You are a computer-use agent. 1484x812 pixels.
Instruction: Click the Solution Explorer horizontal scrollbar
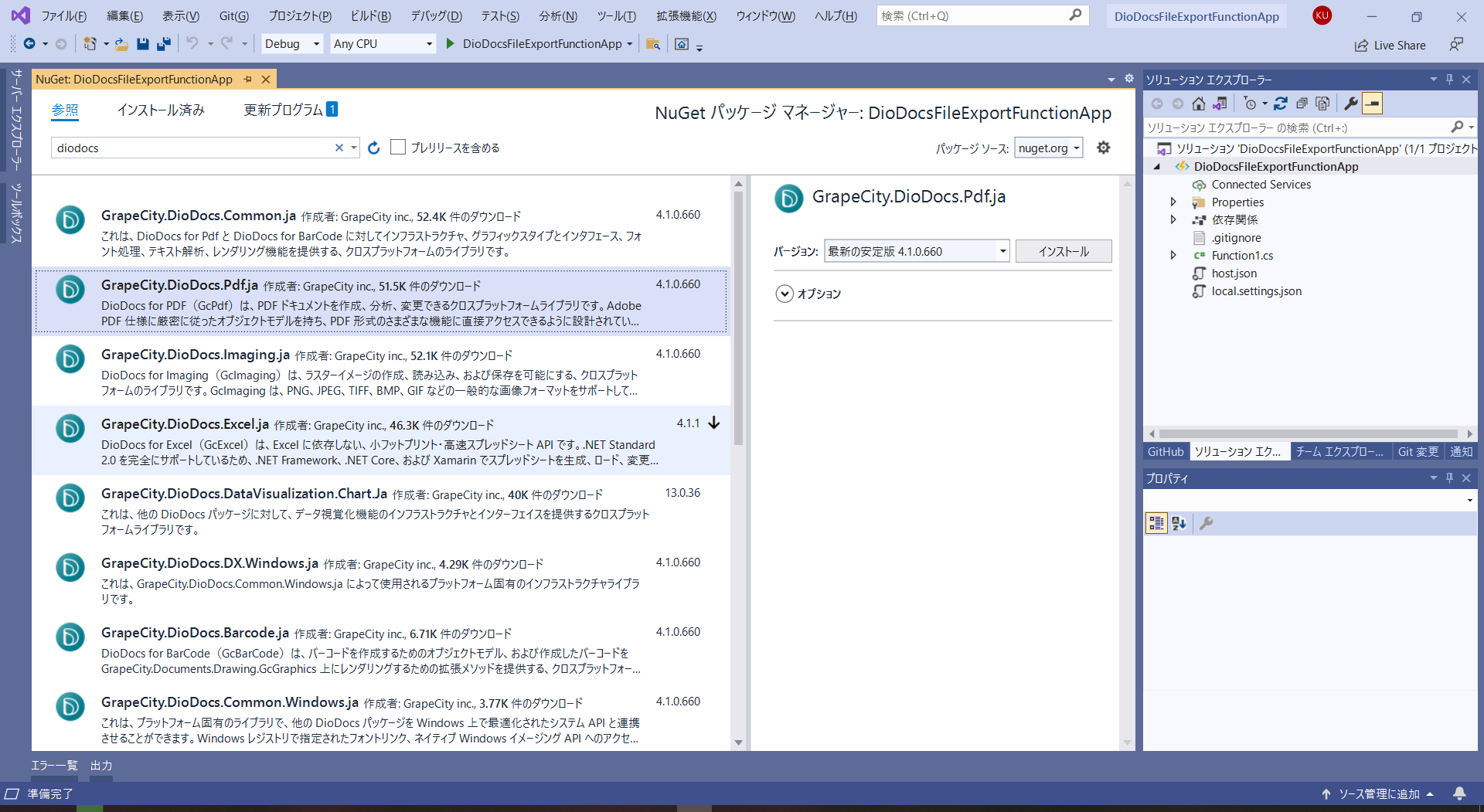[1309, 433]
